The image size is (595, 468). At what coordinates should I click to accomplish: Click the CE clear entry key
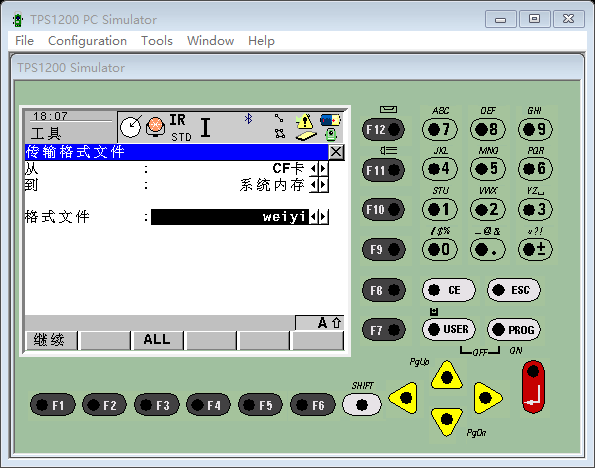click(449, 290)
